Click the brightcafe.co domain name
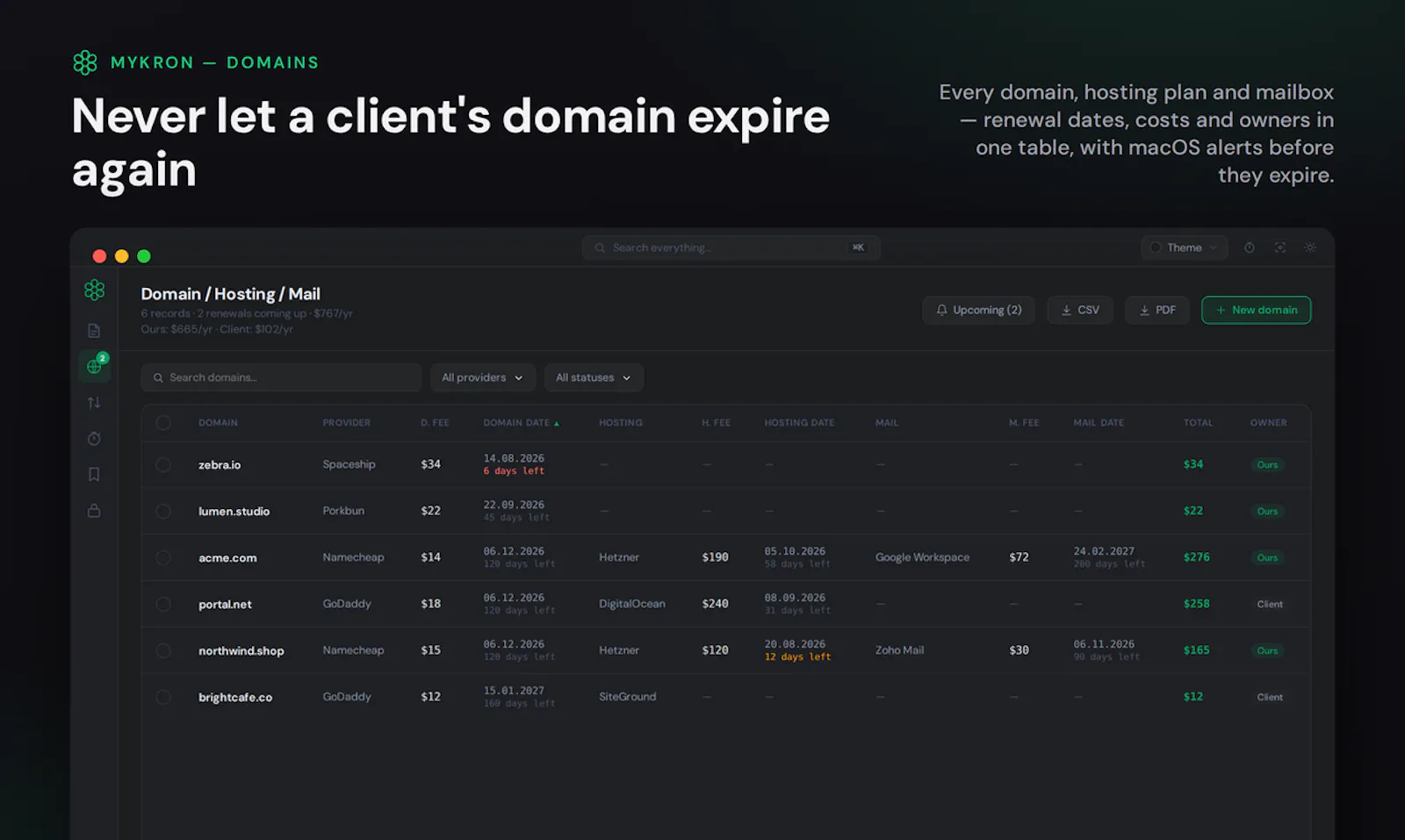1405x840 pixels. tap(235, 698)
